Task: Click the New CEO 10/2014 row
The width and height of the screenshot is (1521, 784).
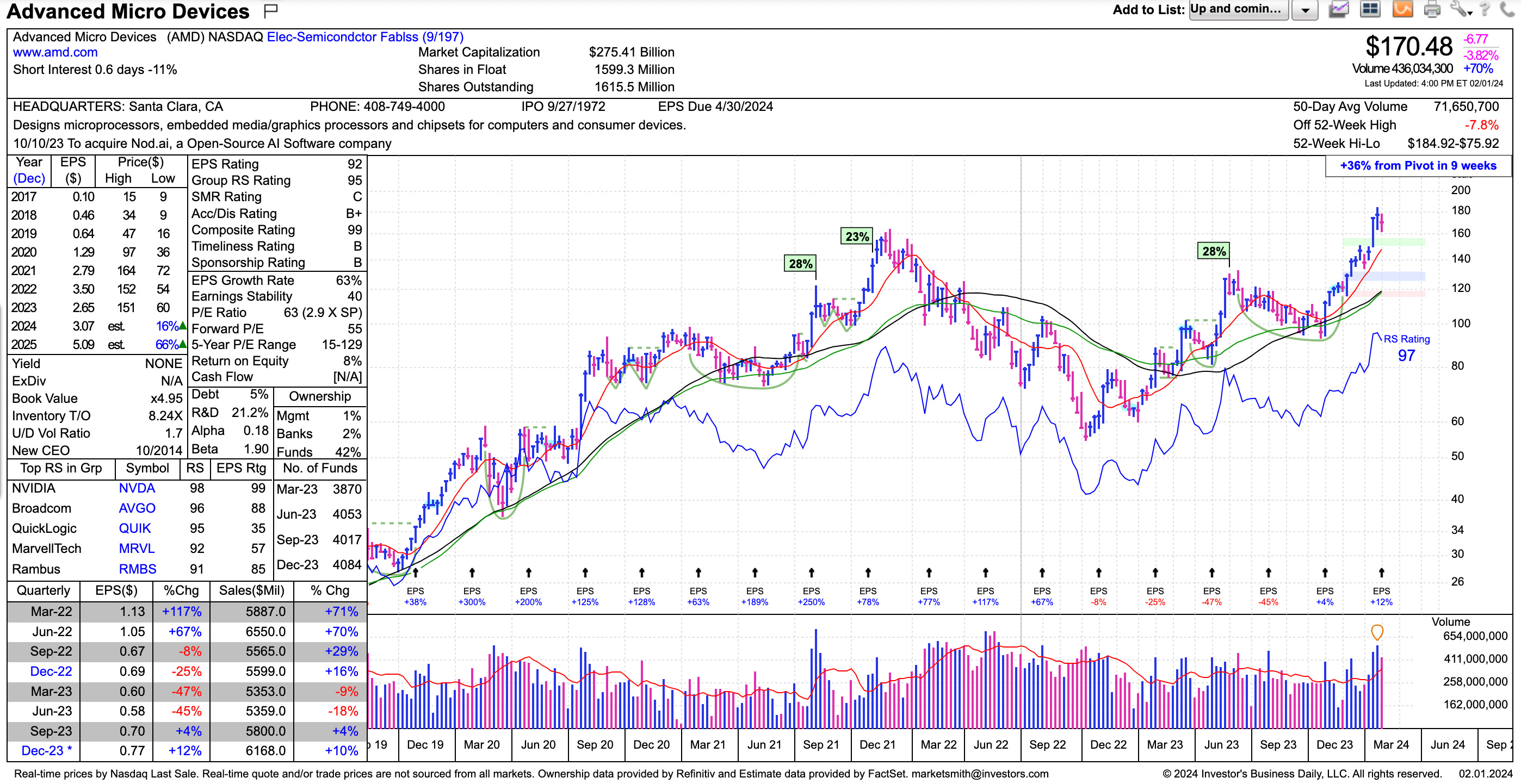Action: [x=96, y=450]
